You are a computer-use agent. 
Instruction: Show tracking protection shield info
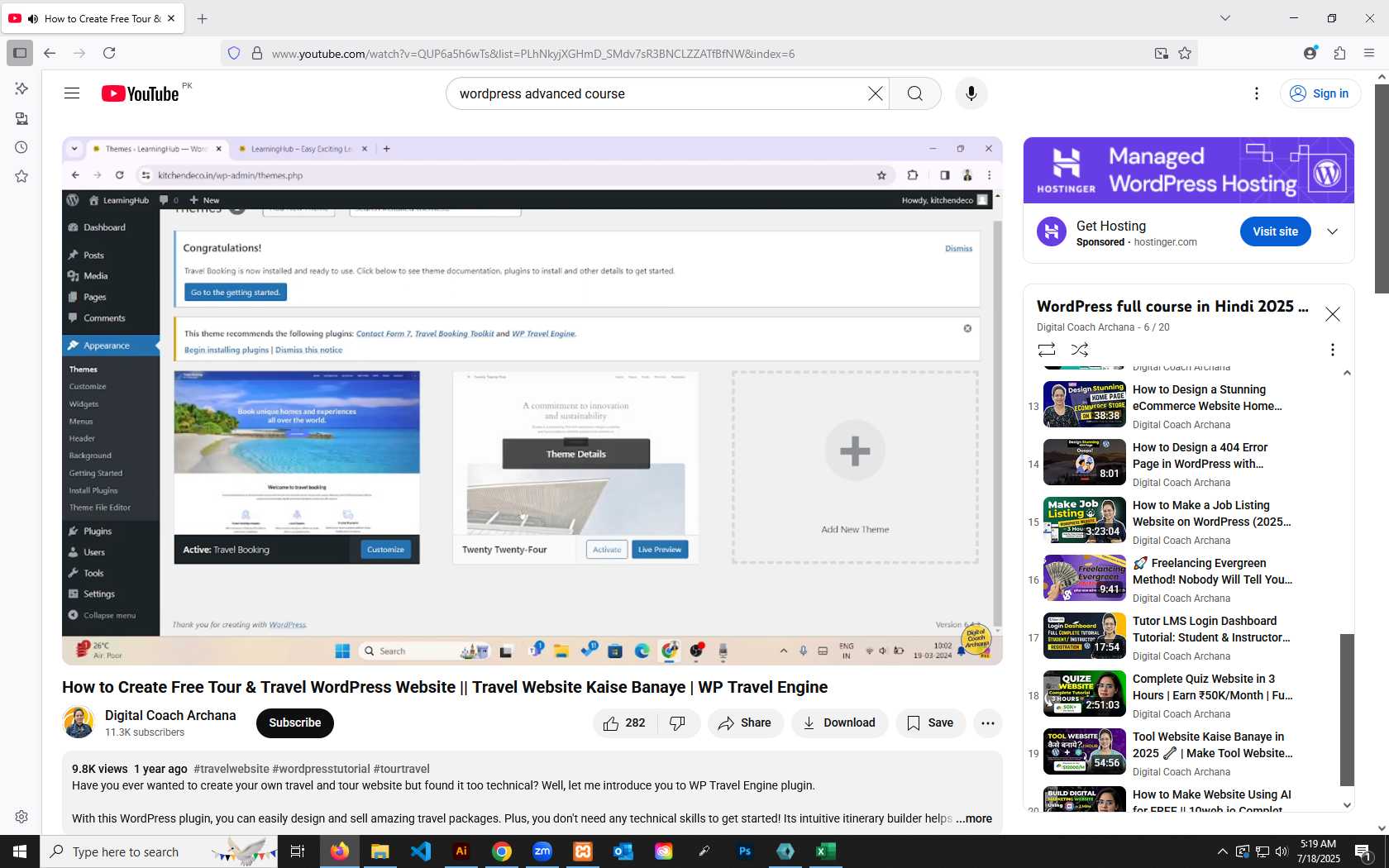point(234,54)
